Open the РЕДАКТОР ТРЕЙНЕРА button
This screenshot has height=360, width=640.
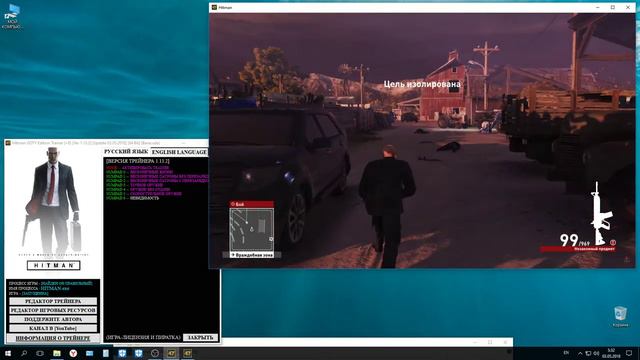coord(53,301)
